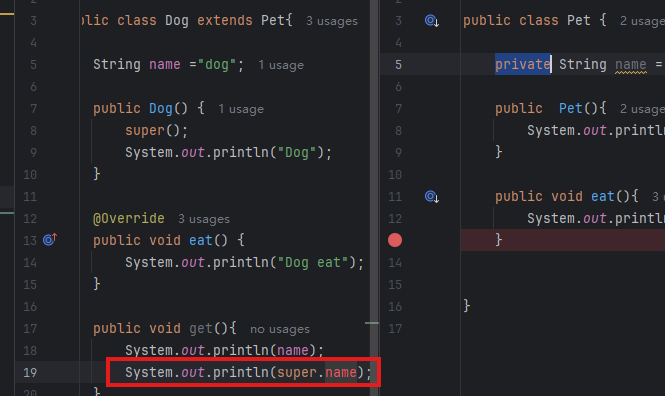Click println("Dog") in the Dog constructor
665x396 pixels.
click(x=268, y=152)
